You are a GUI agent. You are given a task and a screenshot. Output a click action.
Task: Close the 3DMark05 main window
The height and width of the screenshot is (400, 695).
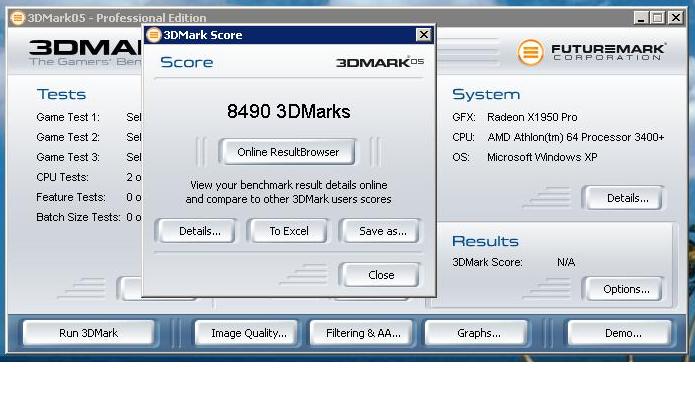tap(675, 18)
